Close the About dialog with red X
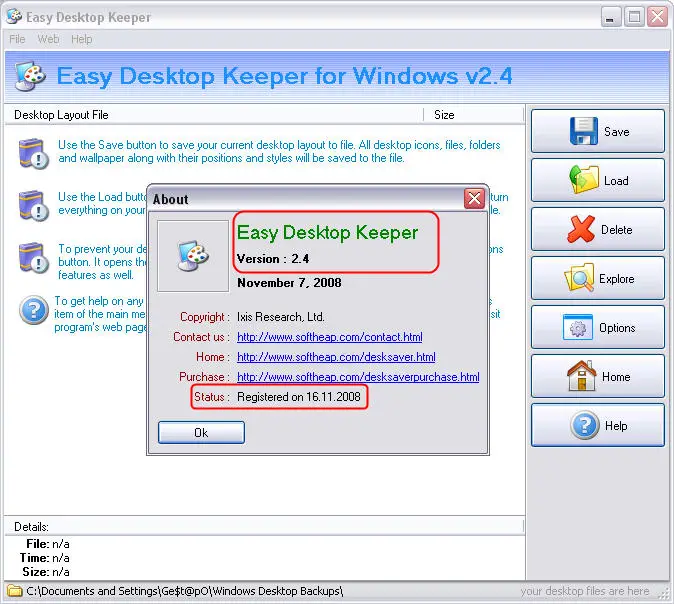 (474, 199)
